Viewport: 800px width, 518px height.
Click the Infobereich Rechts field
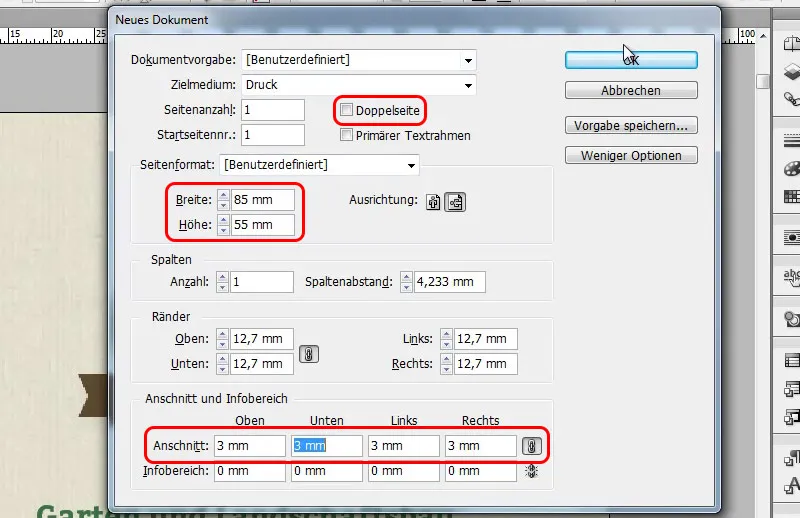pyautogui.click(x=481, y=471)
